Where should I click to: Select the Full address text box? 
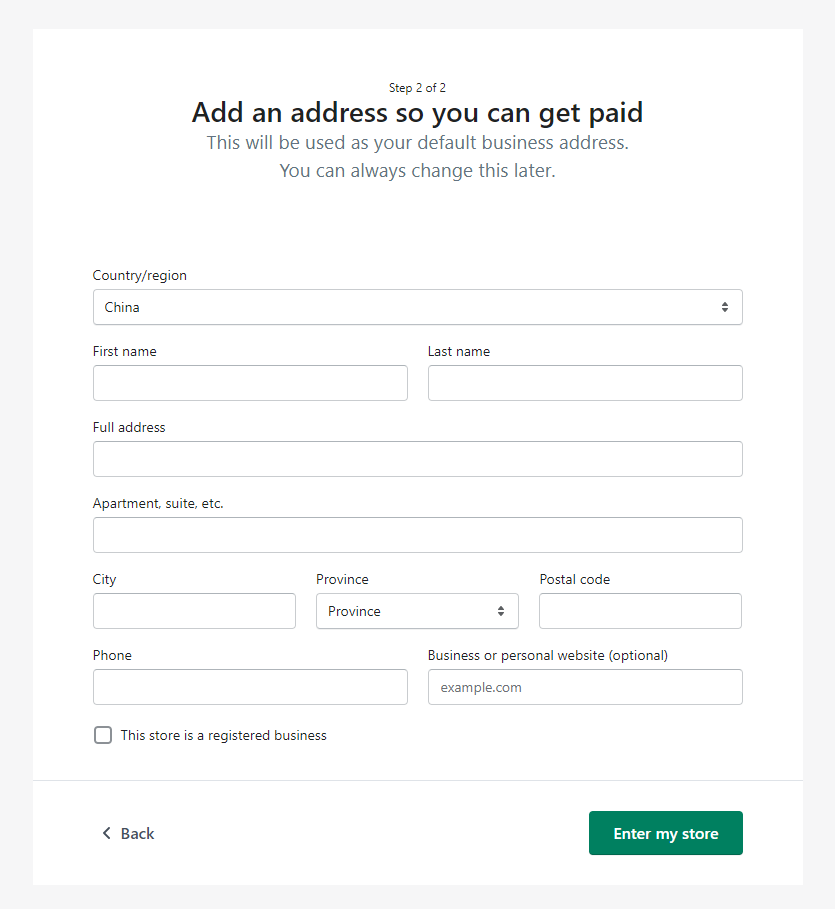point(417,459)
